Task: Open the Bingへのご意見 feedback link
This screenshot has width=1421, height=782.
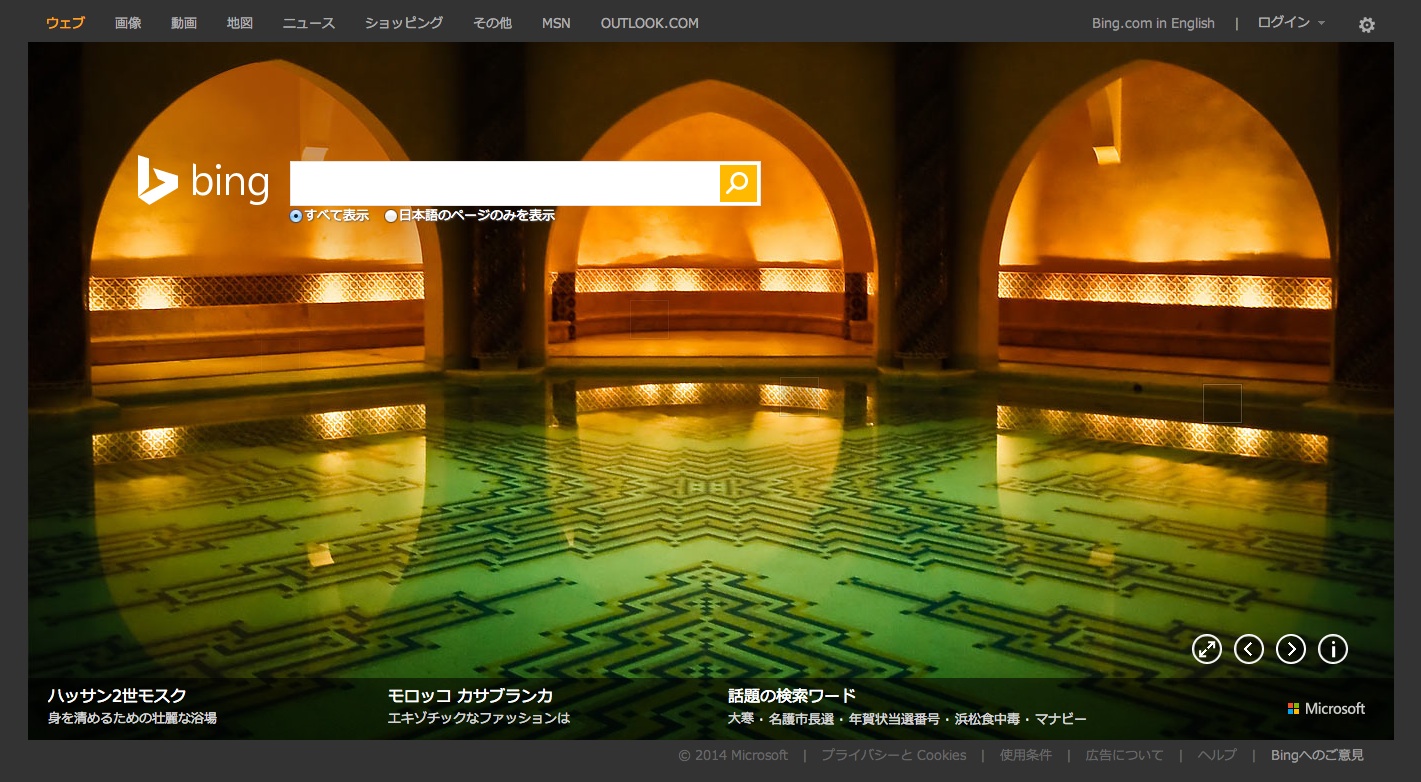Action: pyautogui.click(x=1317, y=755)
